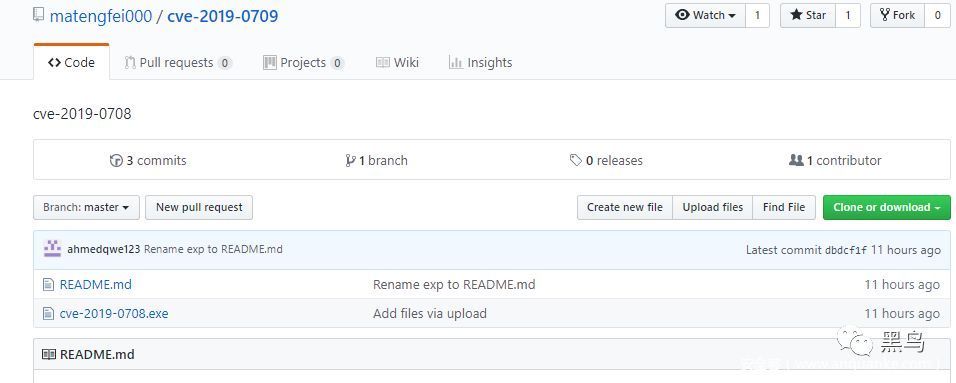Click the Fork icon
The width and height of the screenshot is (956, 383).
pos(885,15)
